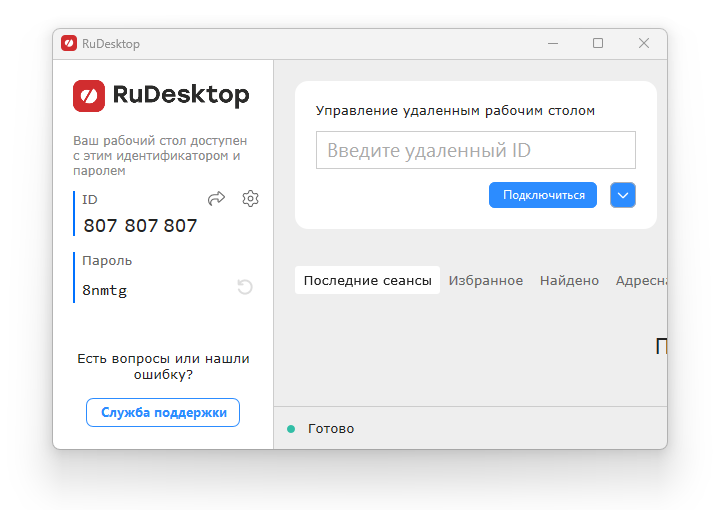Screen dimensions: 719x510
Task: Click the ID number 807 807 807
Action: coord(140,226)
